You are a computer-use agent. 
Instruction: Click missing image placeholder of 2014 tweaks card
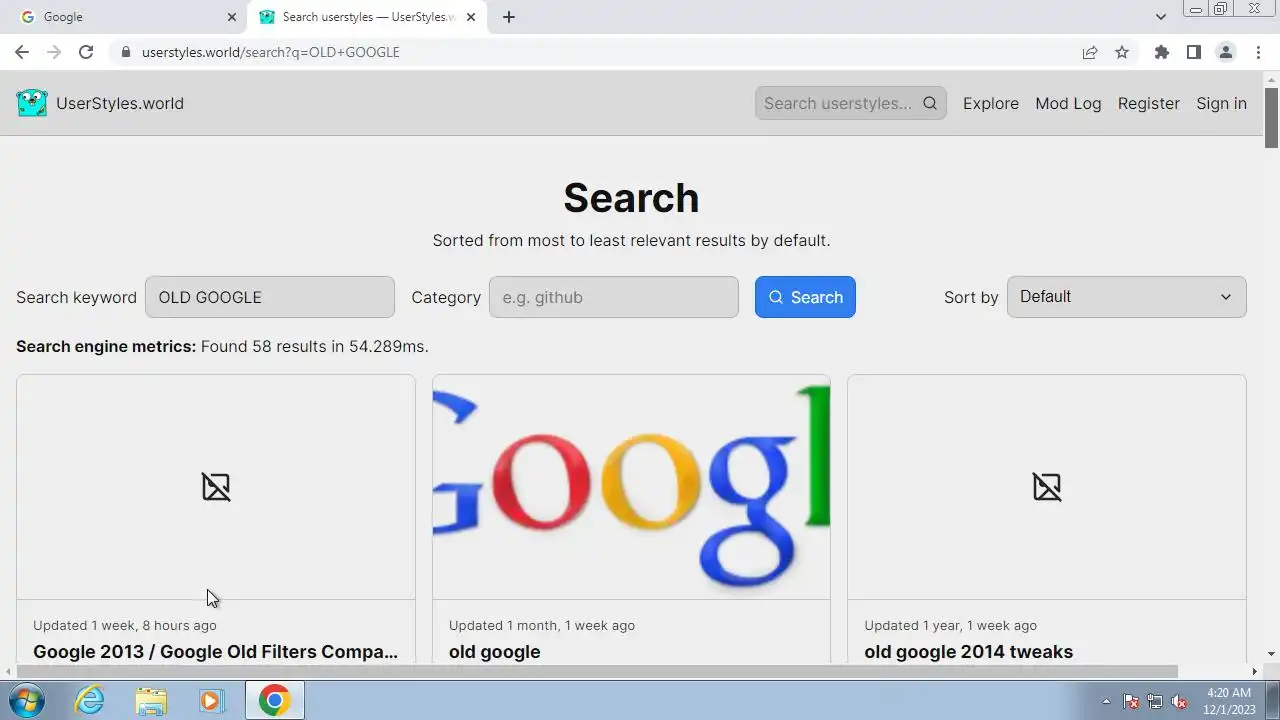click(1047, 487)
